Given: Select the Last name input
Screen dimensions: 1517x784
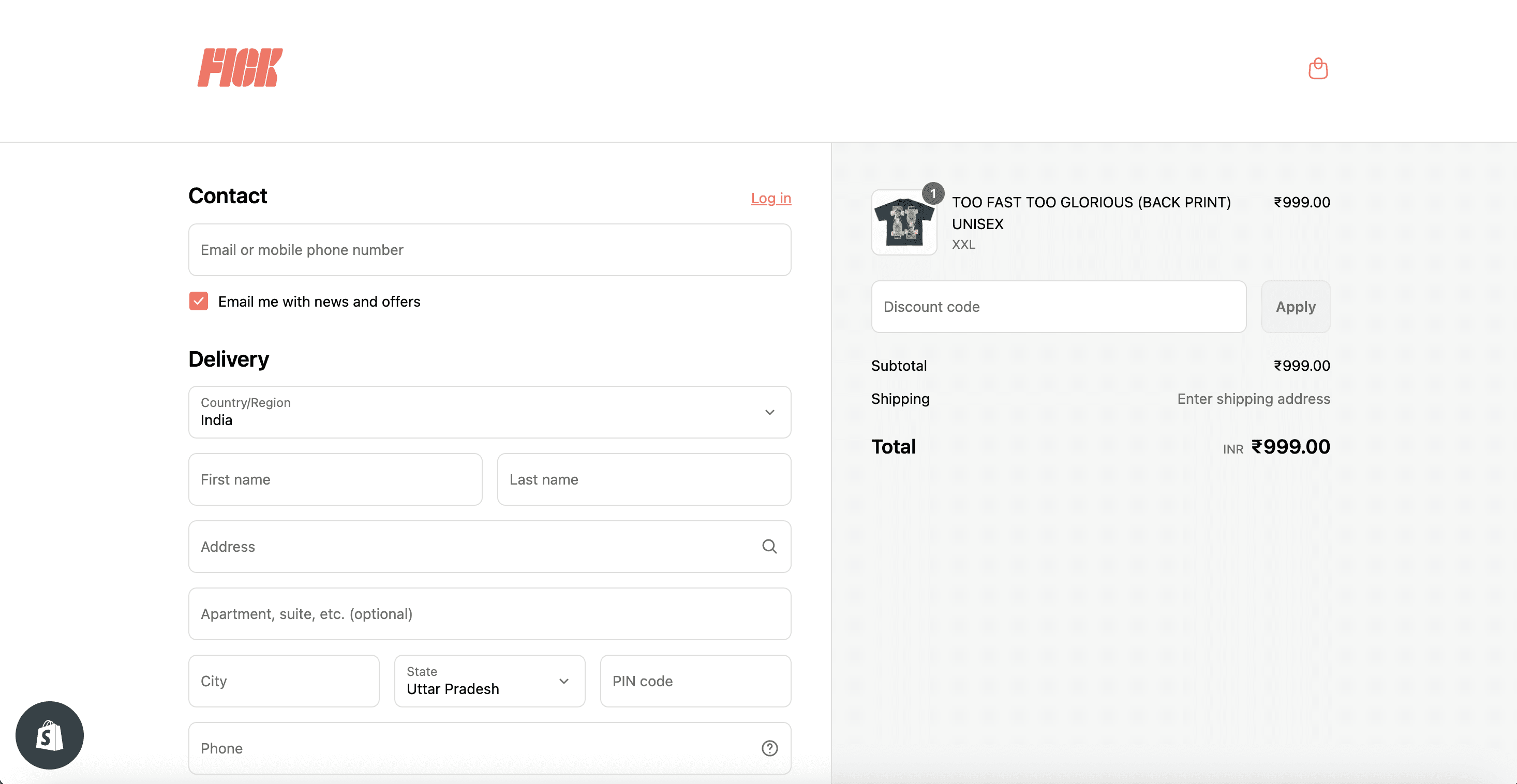Looking at the screenshot, I should coord(643,479).
